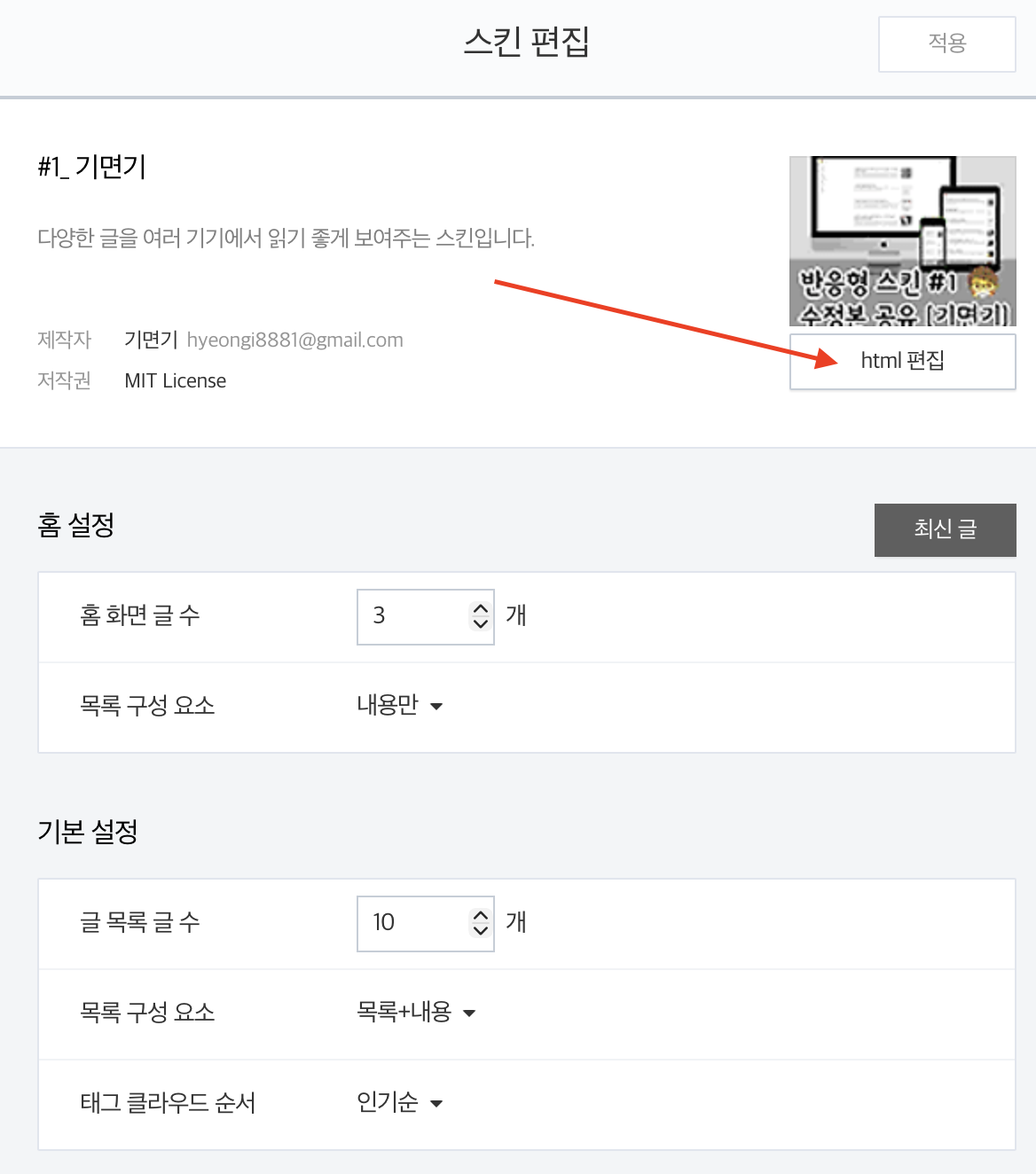Open the html 편집 editor
The image size is (1036, 1174).
click(x=901, y=361)
